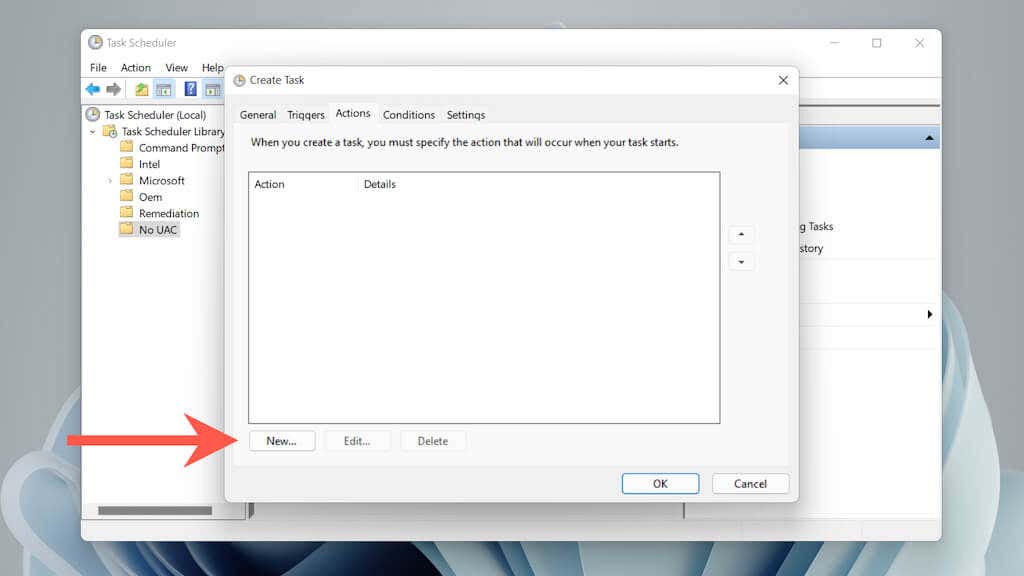
Task: Confirm the task with OK
Action: pos(660,483)
